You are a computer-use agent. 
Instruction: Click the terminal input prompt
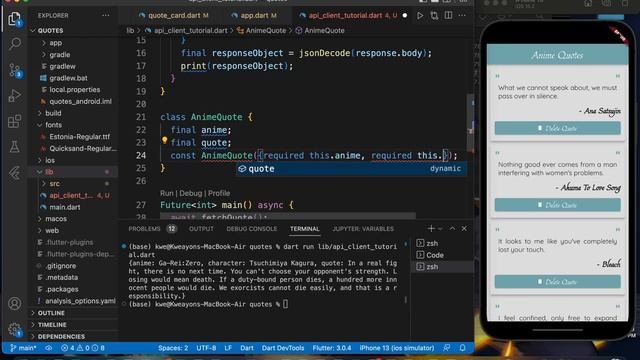tap(286, 304)
